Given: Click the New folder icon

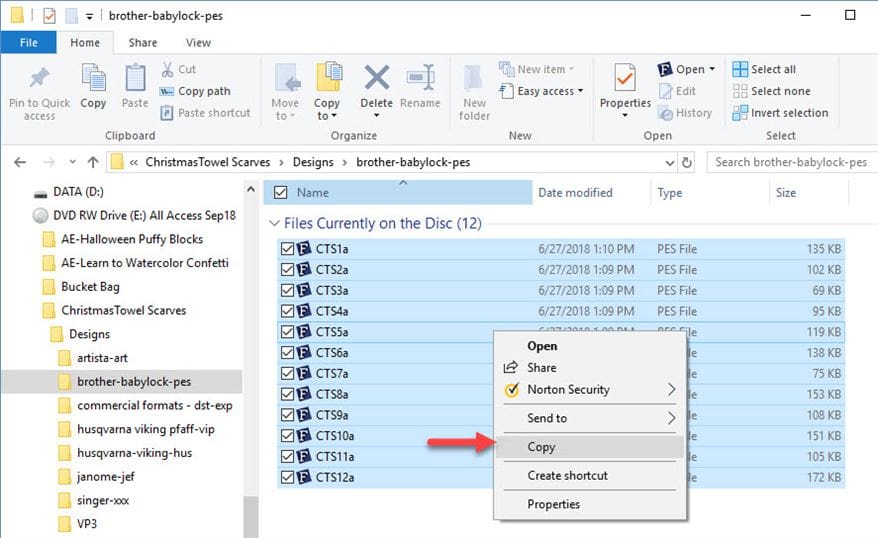Looking at the screenshot, I should point(473,77).
